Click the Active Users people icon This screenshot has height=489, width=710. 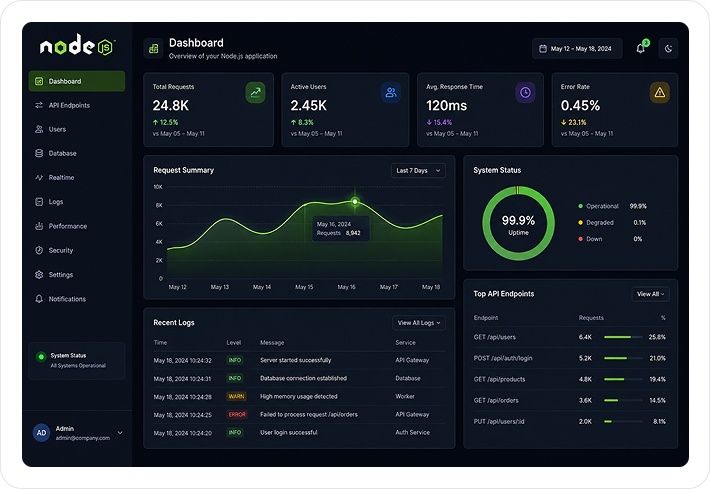pyautogui.click(x=391, y=92)
